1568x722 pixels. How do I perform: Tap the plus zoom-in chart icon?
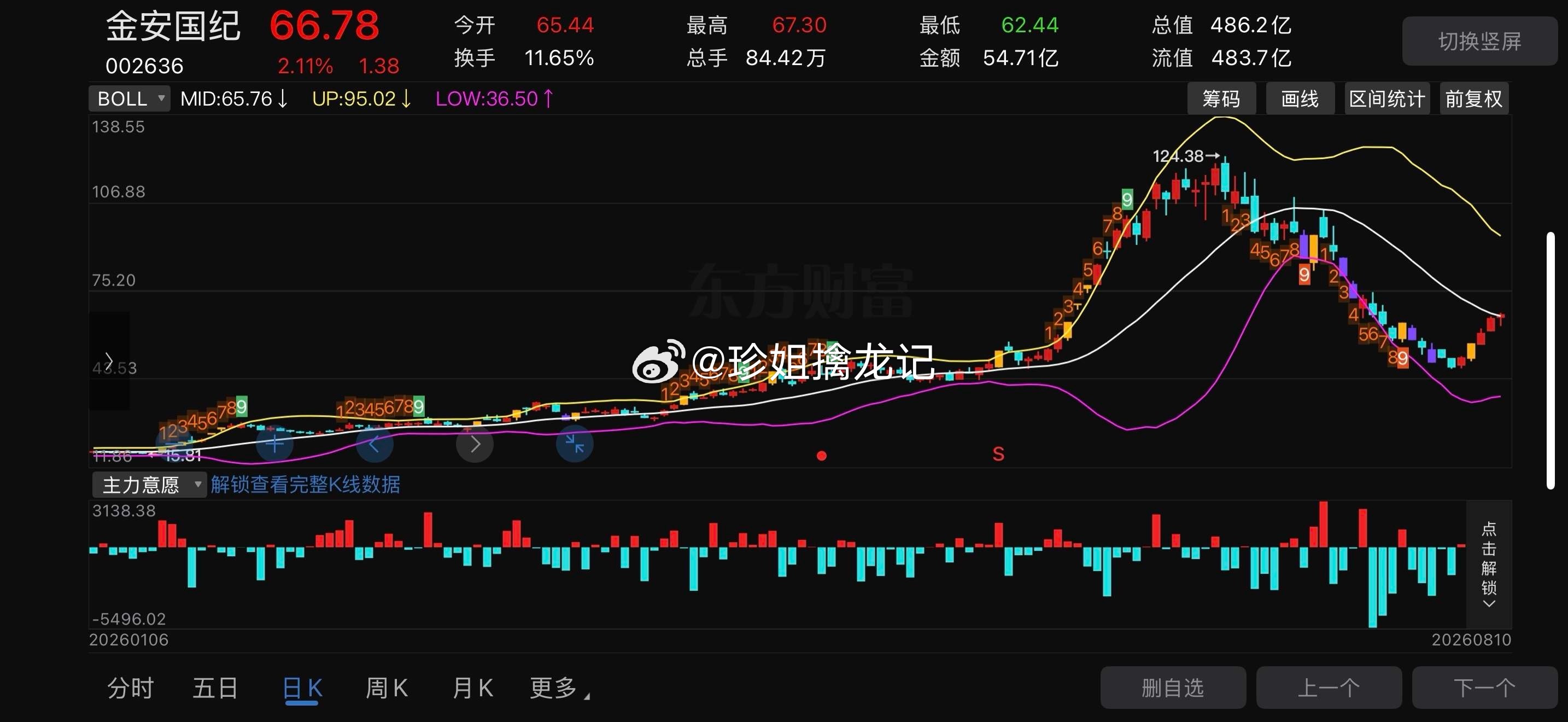pyautogui.click(x=274, y=444)
